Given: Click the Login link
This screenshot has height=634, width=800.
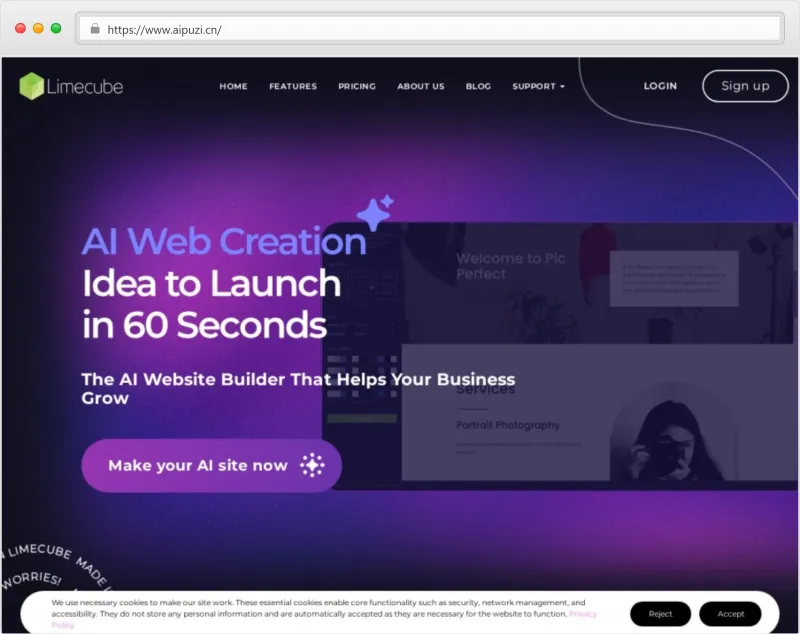Looking at the screenshot, I should (x=660, y=86).
